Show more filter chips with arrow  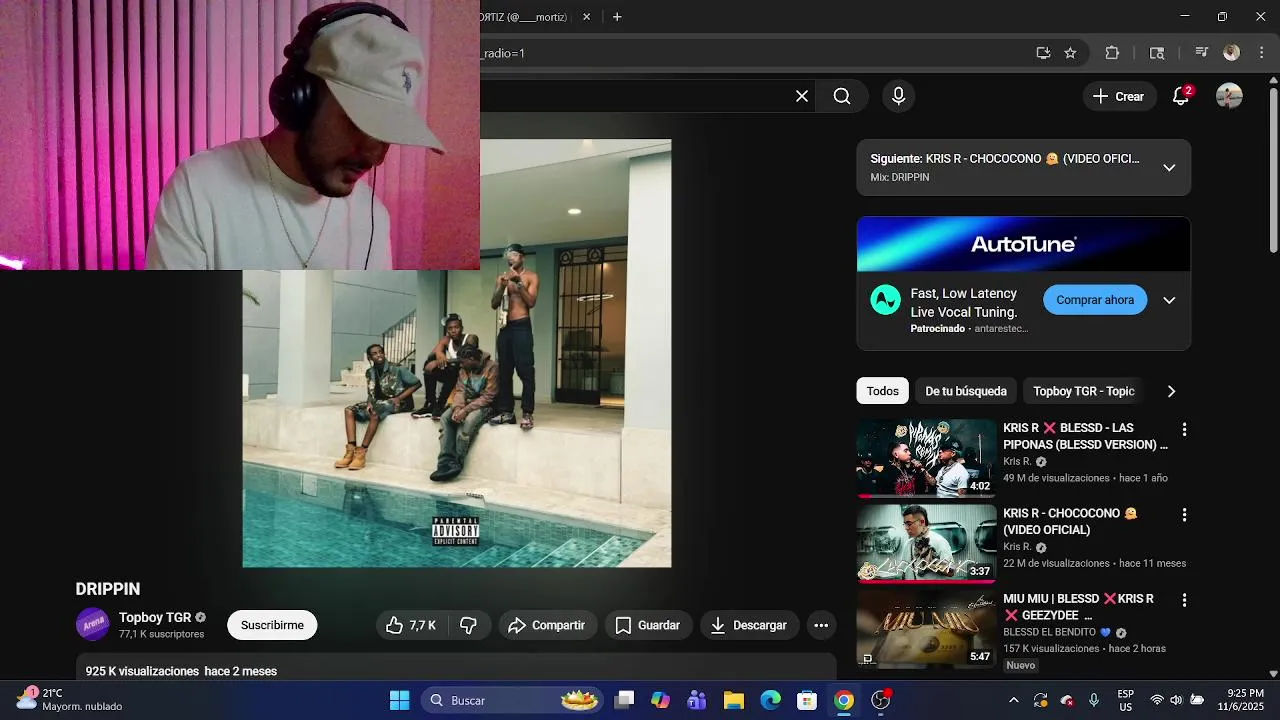tap(1171, 391)
